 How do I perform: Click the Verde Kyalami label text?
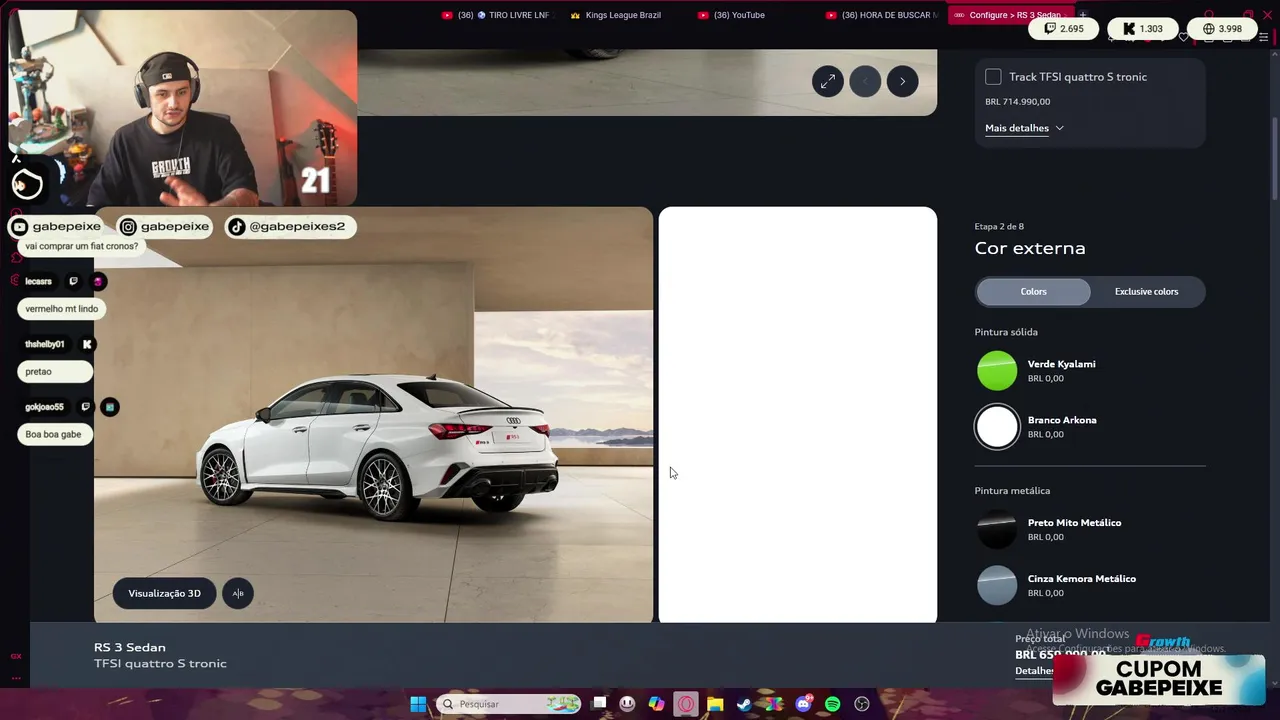[x=1061, y=364]
